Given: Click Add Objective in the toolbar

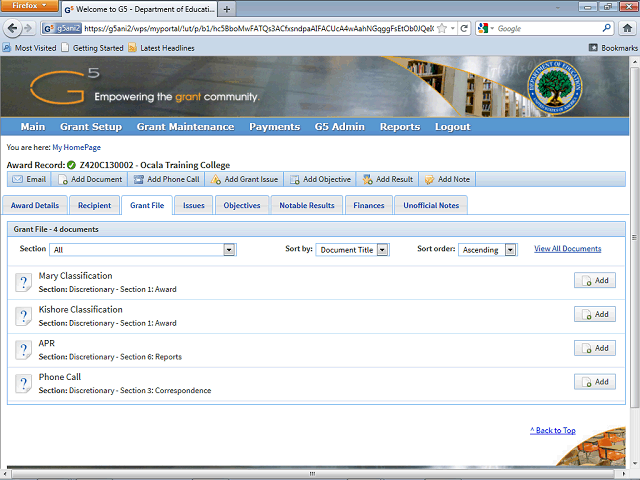Looking at the screenshot, I should pyautogui.click(x=320, y=179).
